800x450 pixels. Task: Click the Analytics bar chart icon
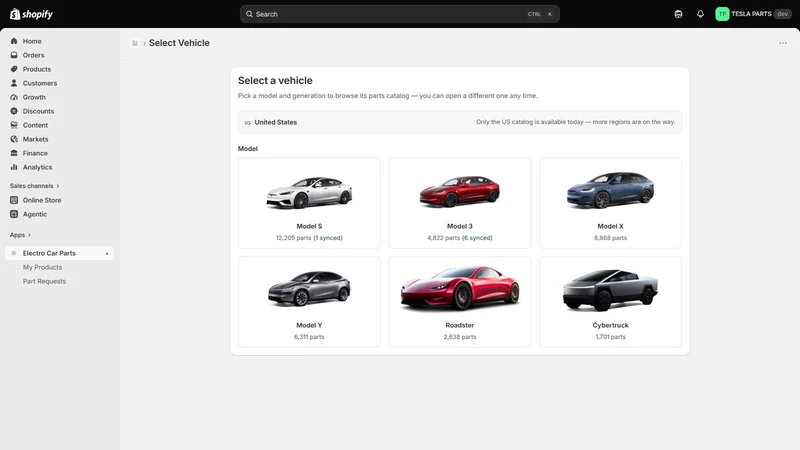(x=14, y=167)
